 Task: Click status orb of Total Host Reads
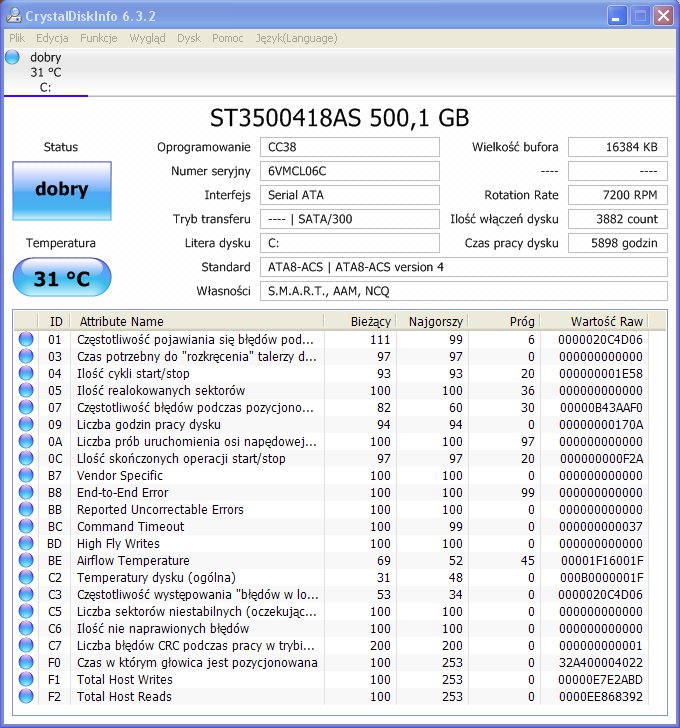coord(26,696)
